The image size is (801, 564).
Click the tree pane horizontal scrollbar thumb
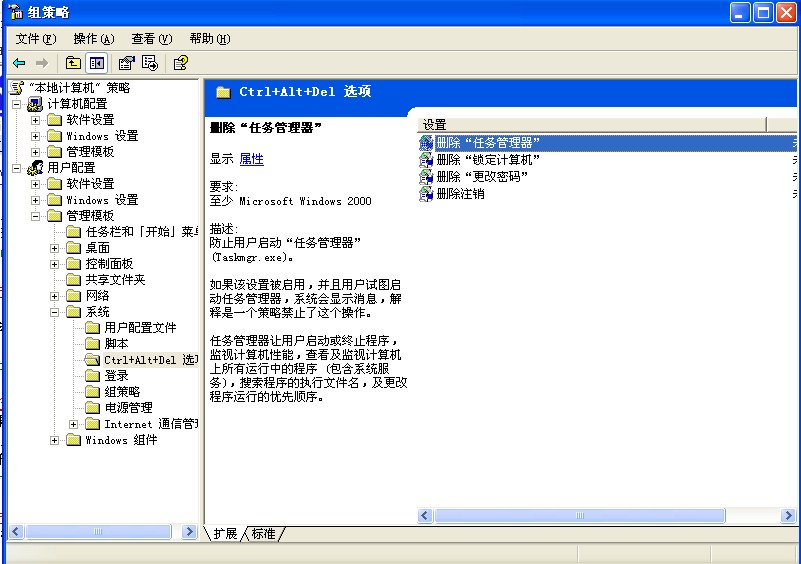pyautogui.click(x=98, y=532)
